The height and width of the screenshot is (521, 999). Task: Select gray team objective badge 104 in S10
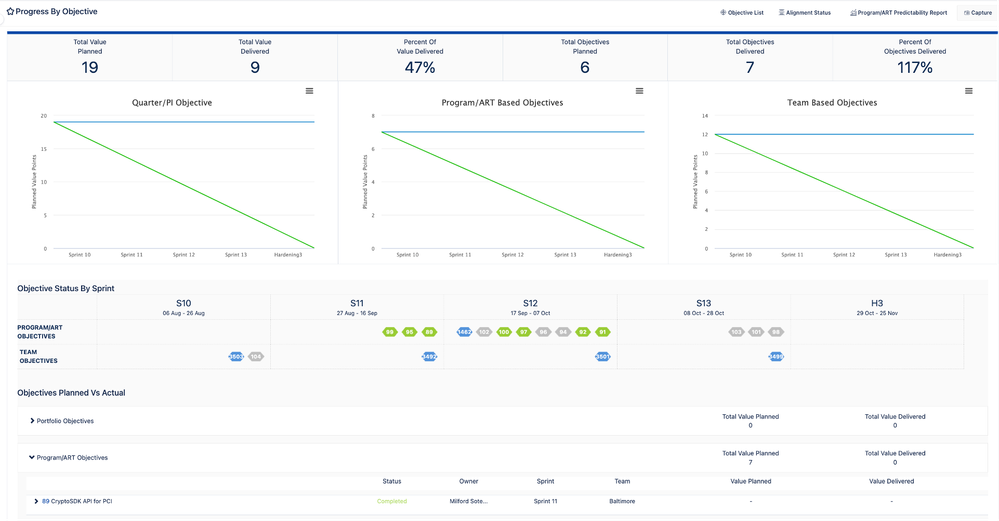point(256,357)
